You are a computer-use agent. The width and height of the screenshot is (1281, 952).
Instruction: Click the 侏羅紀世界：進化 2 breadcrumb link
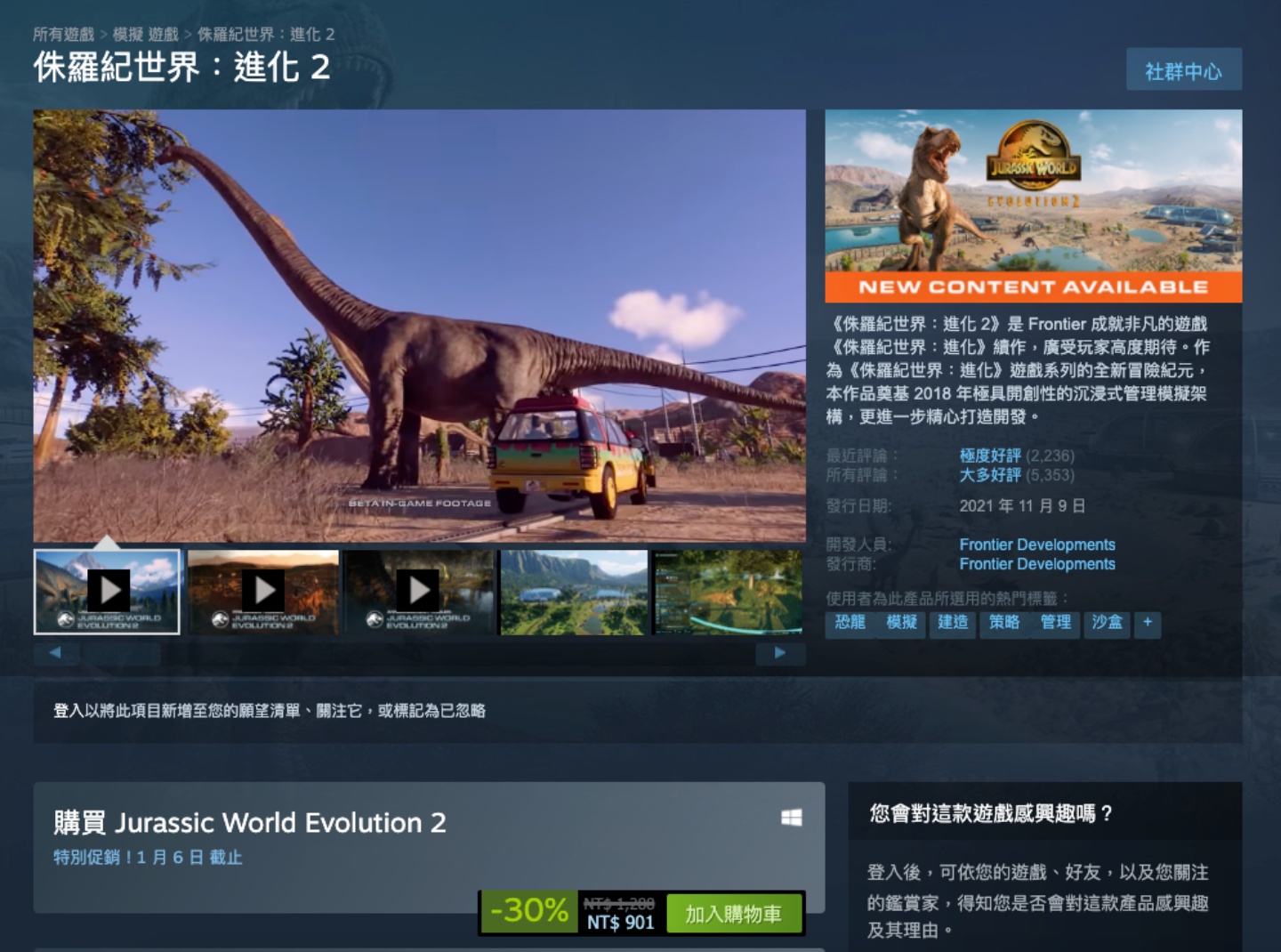(x=266, y=35)
